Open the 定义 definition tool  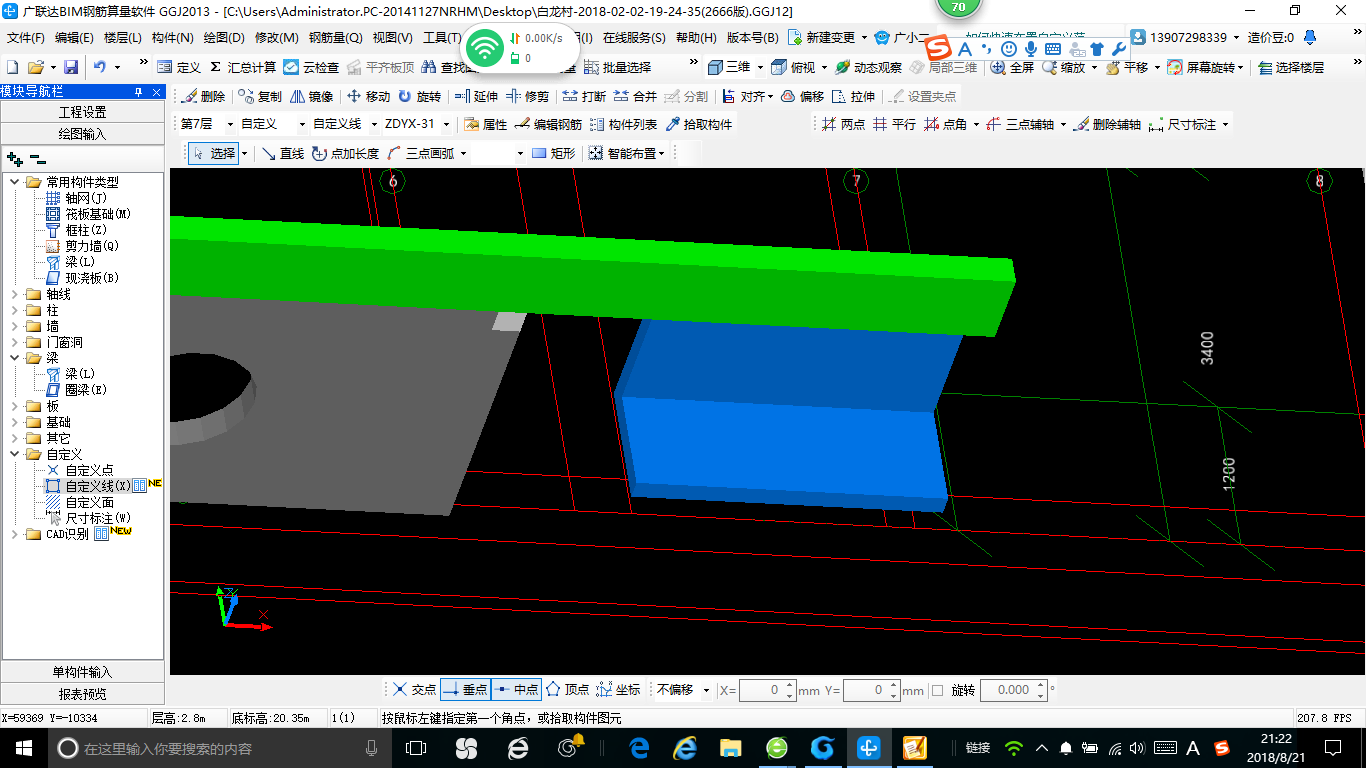180,67
